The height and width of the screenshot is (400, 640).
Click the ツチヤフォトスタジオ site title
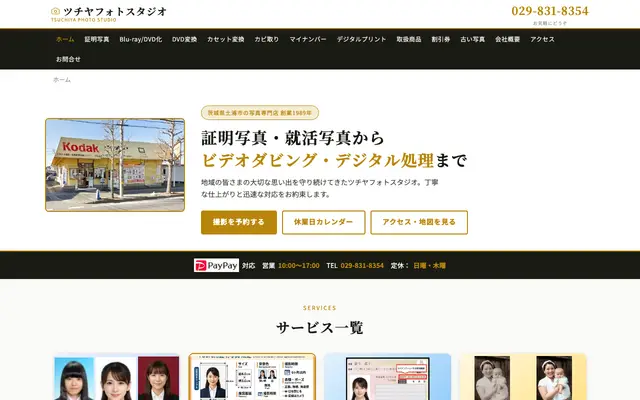[115, 11]
